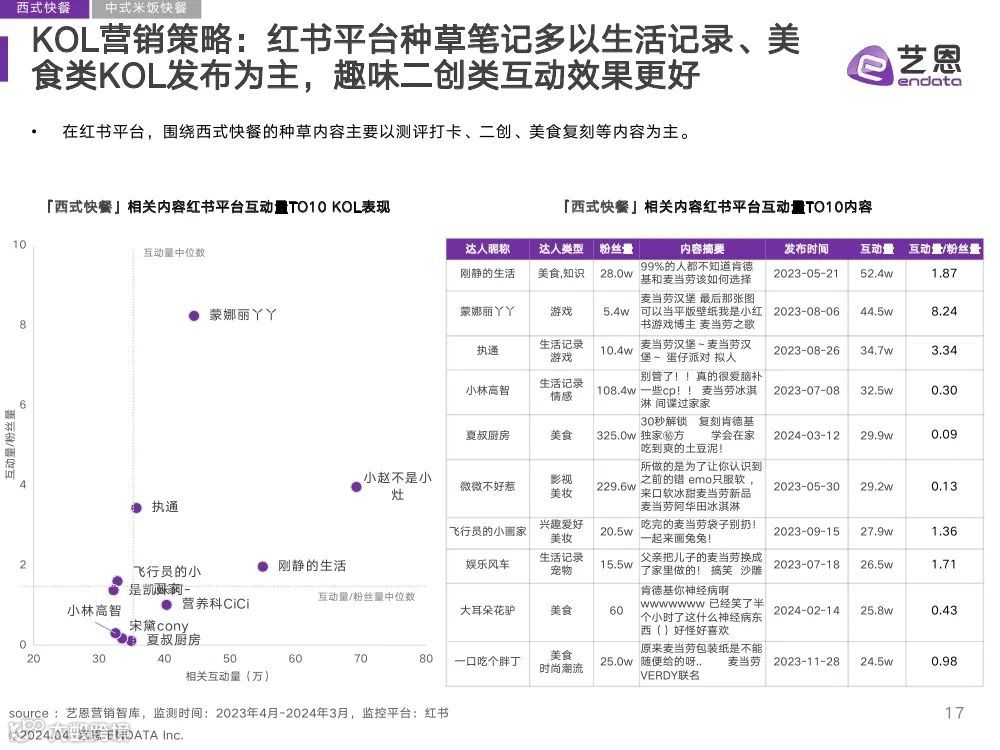Click the 8.24 ratio value
The height and width of the screenshot is (750, 1000).
[x=944, y=312]
